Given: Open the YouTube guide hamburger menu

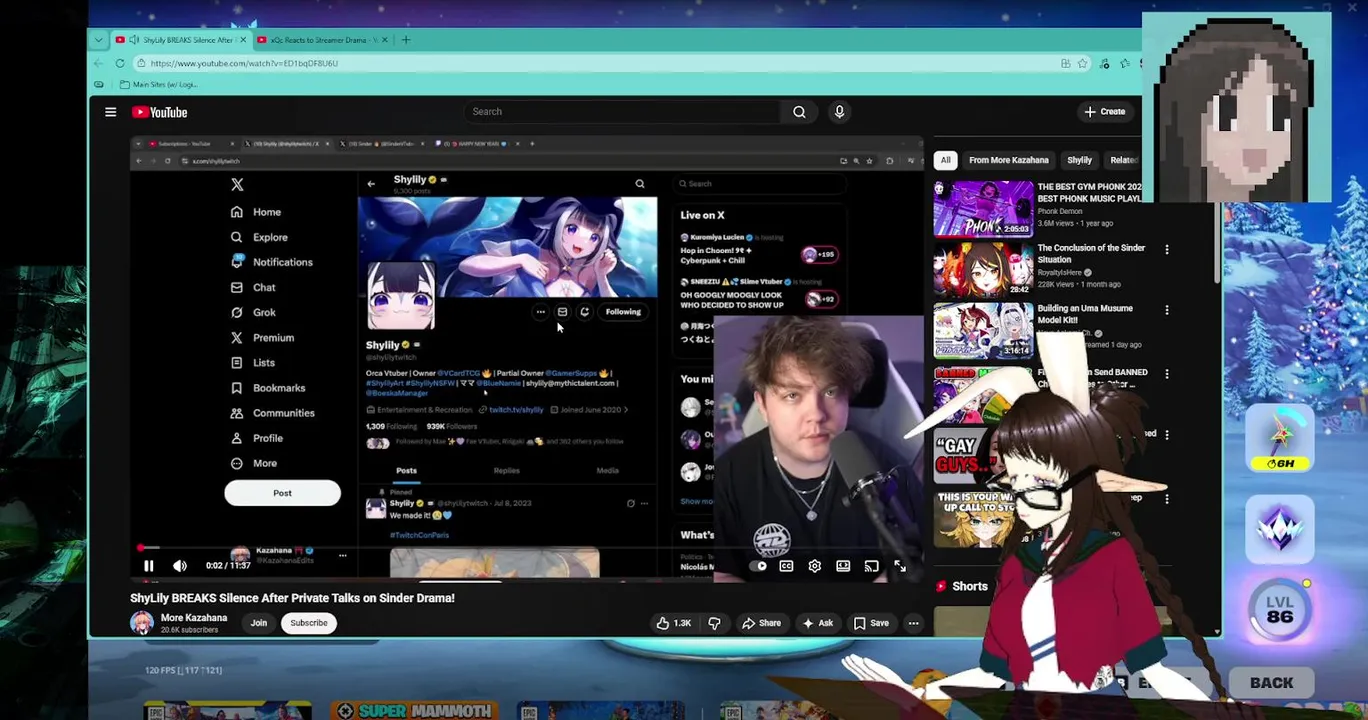Looking at the screenshot, I should click(111, 112).
